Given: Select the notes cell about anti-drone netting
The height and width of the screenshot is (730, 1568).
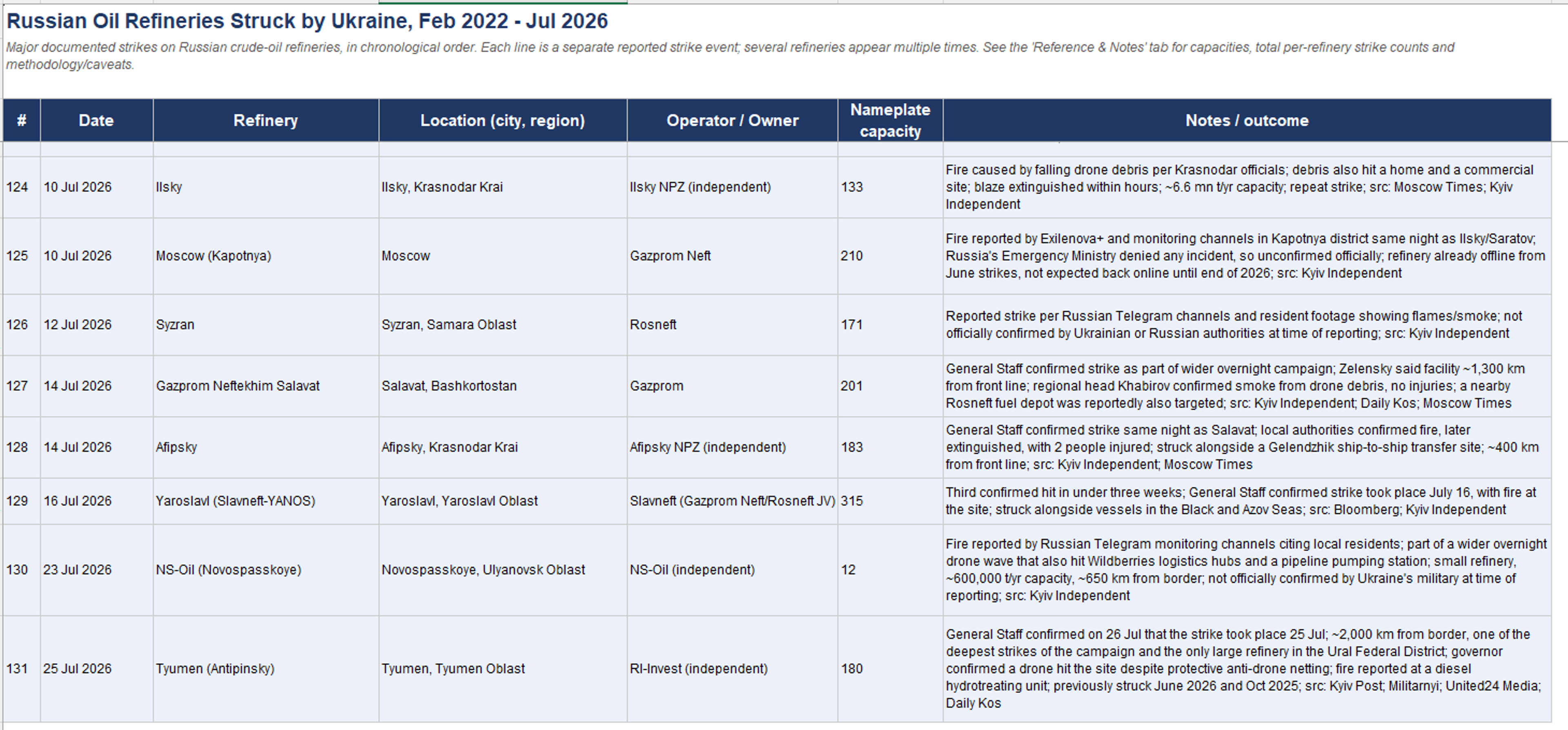Looking at the screenshot, I should [1247, 669].
